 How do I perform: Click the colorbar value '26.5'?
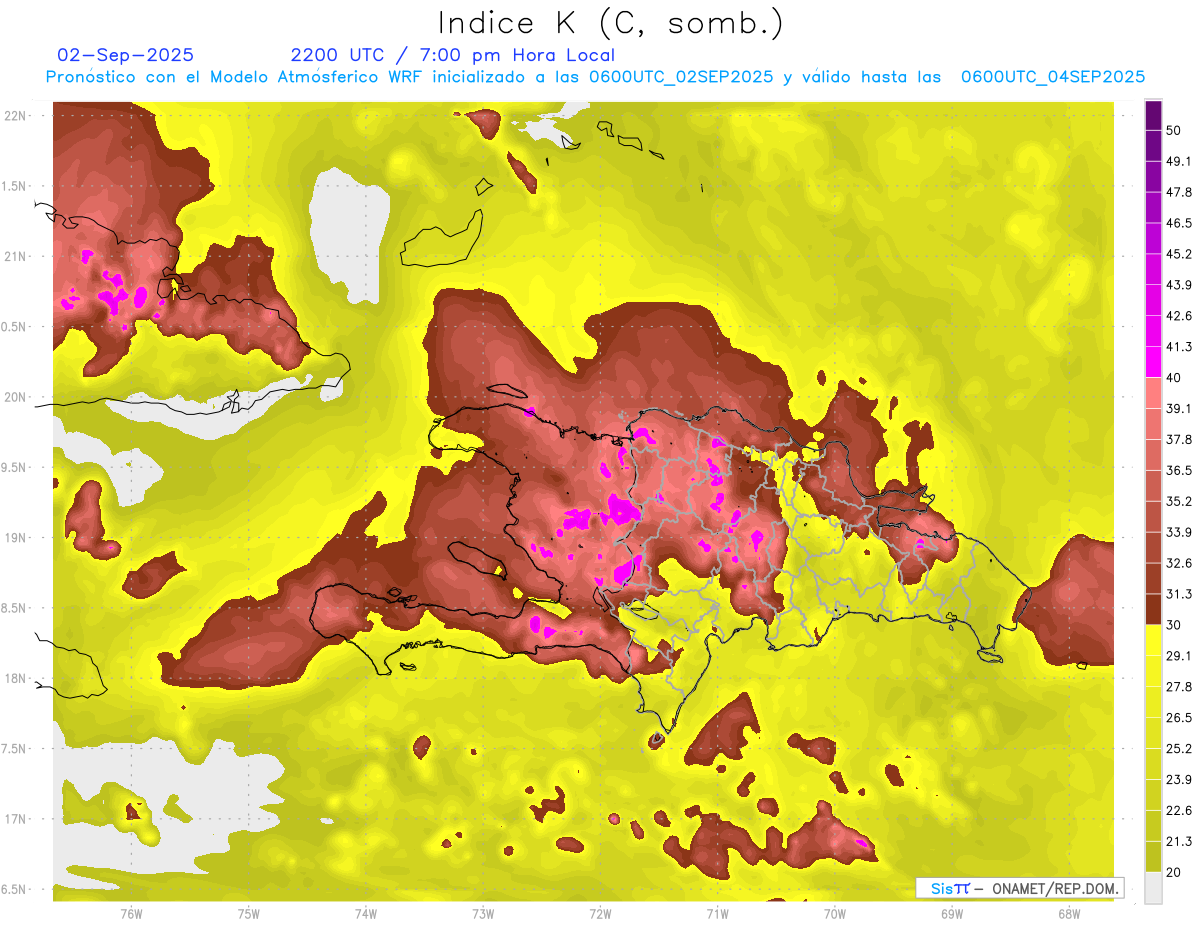(1178, 717)
